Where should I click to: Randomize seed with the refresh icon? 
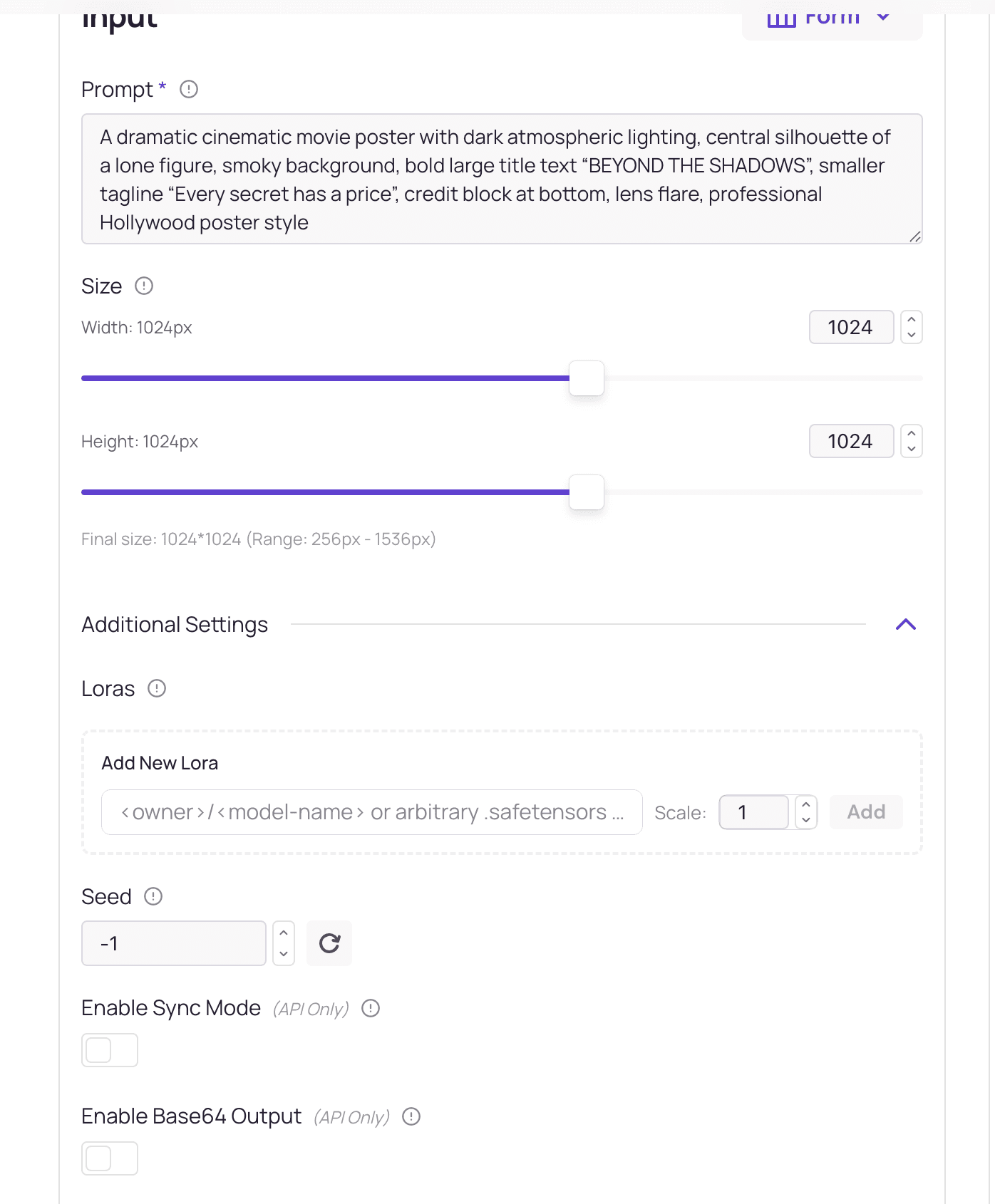[x=329, y=943]
